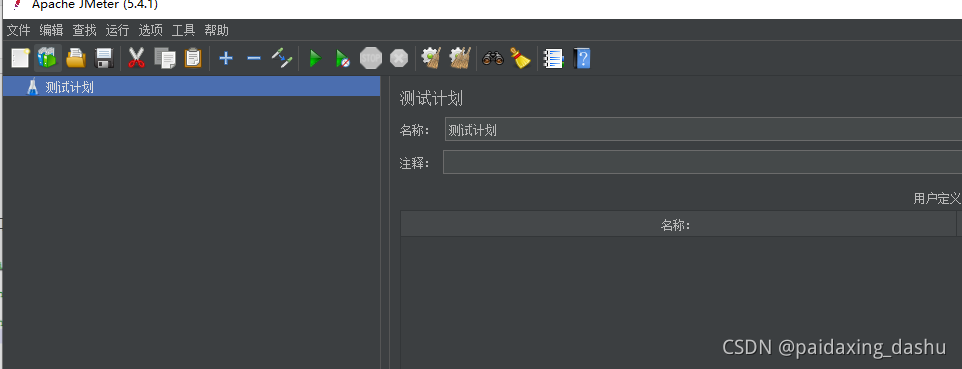Shut down test with gray X icon
The width and height of the screenshot is (962, 369).
click(x=399, y=59)
